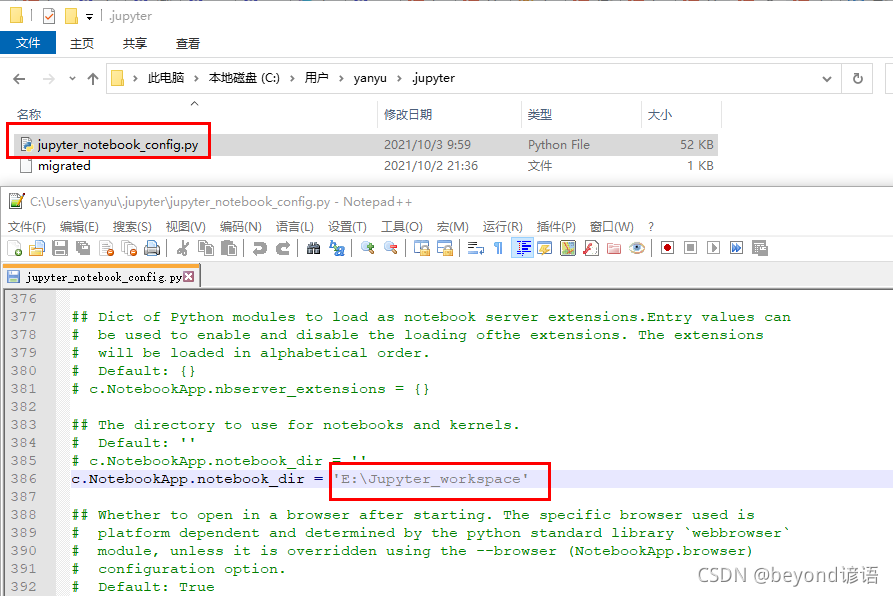Open Folder as Workspace icon
The height and width of the screenshot is (596, 893).
[x=614, y=248]
